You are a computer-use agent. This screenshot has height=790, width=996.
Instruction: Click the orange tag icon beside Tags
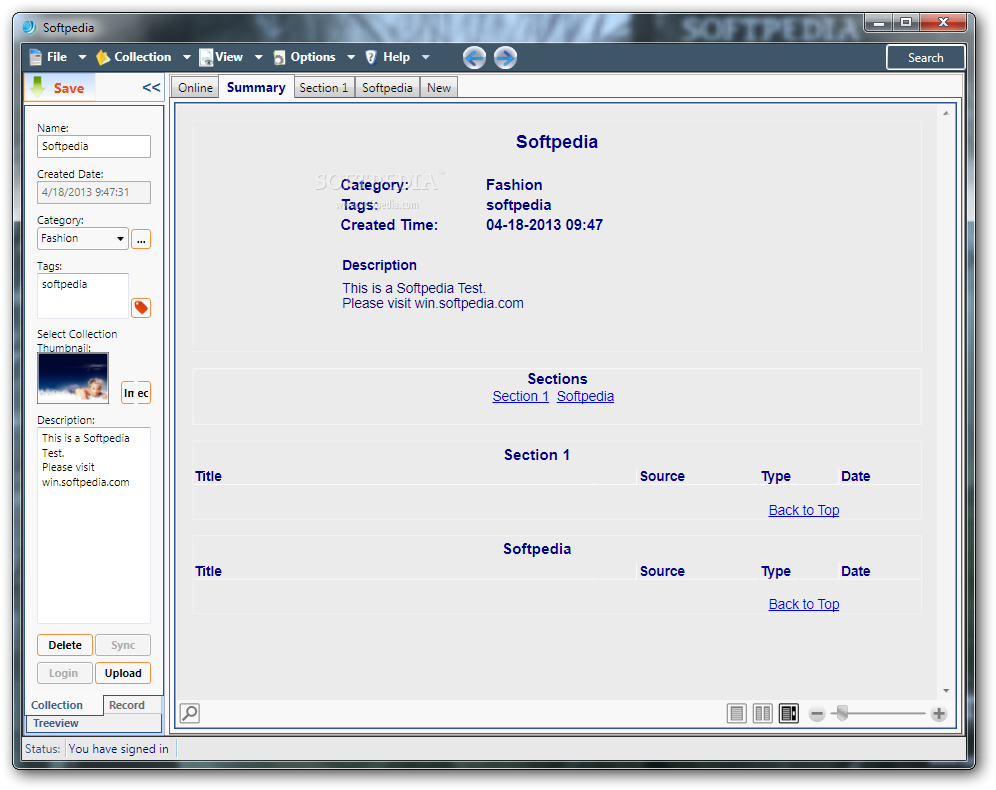coord(140,308)
